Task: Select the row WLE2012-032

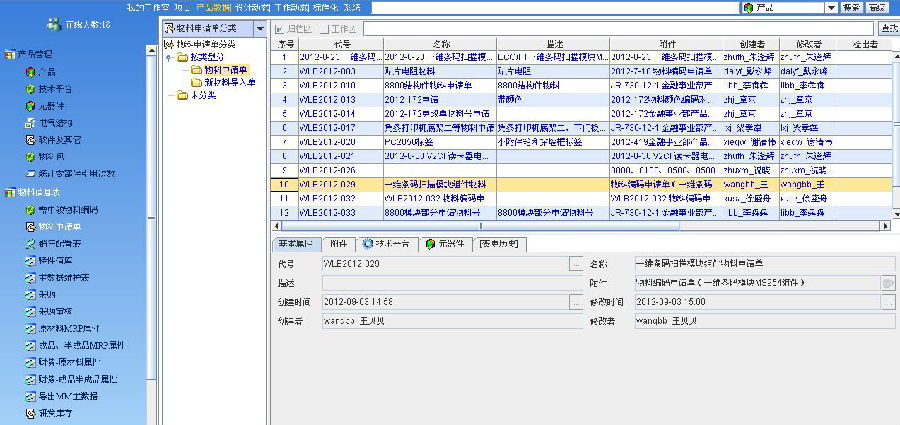Action: coord(581,198)
